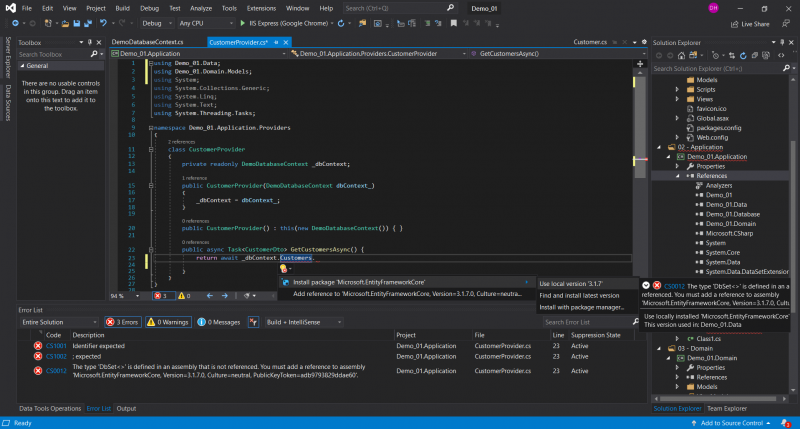
Task: Open the Debug configuration dropdown
Action: click(156, 22)
